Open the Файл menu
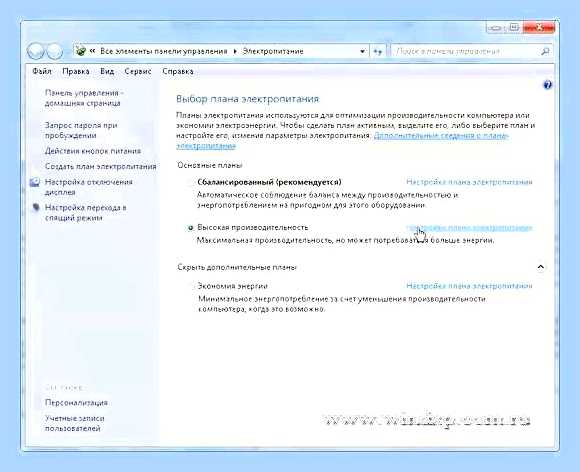Viewport: 580px width, 472px height. tap(42, 71)
